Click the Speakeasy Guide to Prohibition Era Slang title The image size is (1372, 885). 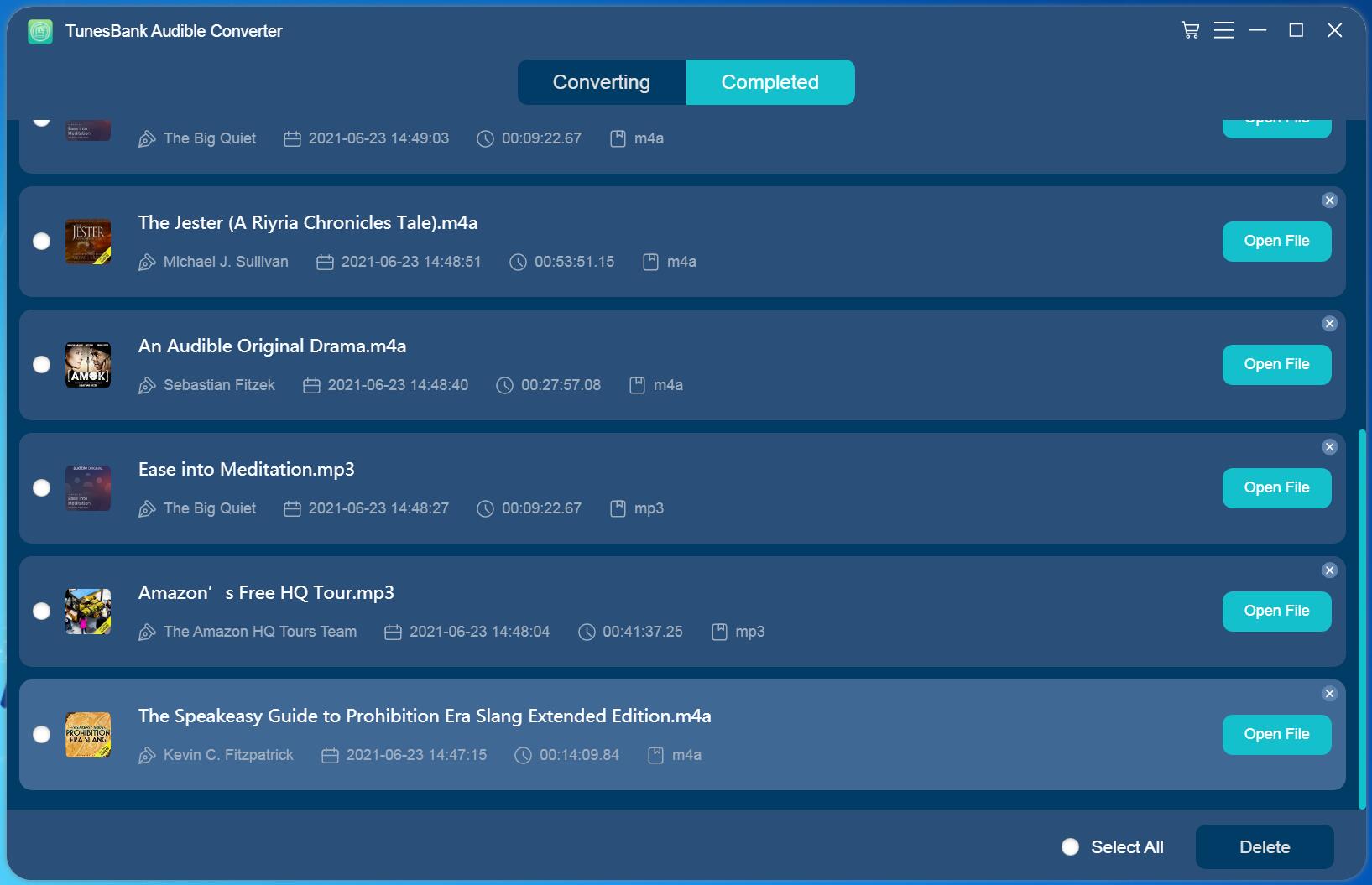pos(425,716)
